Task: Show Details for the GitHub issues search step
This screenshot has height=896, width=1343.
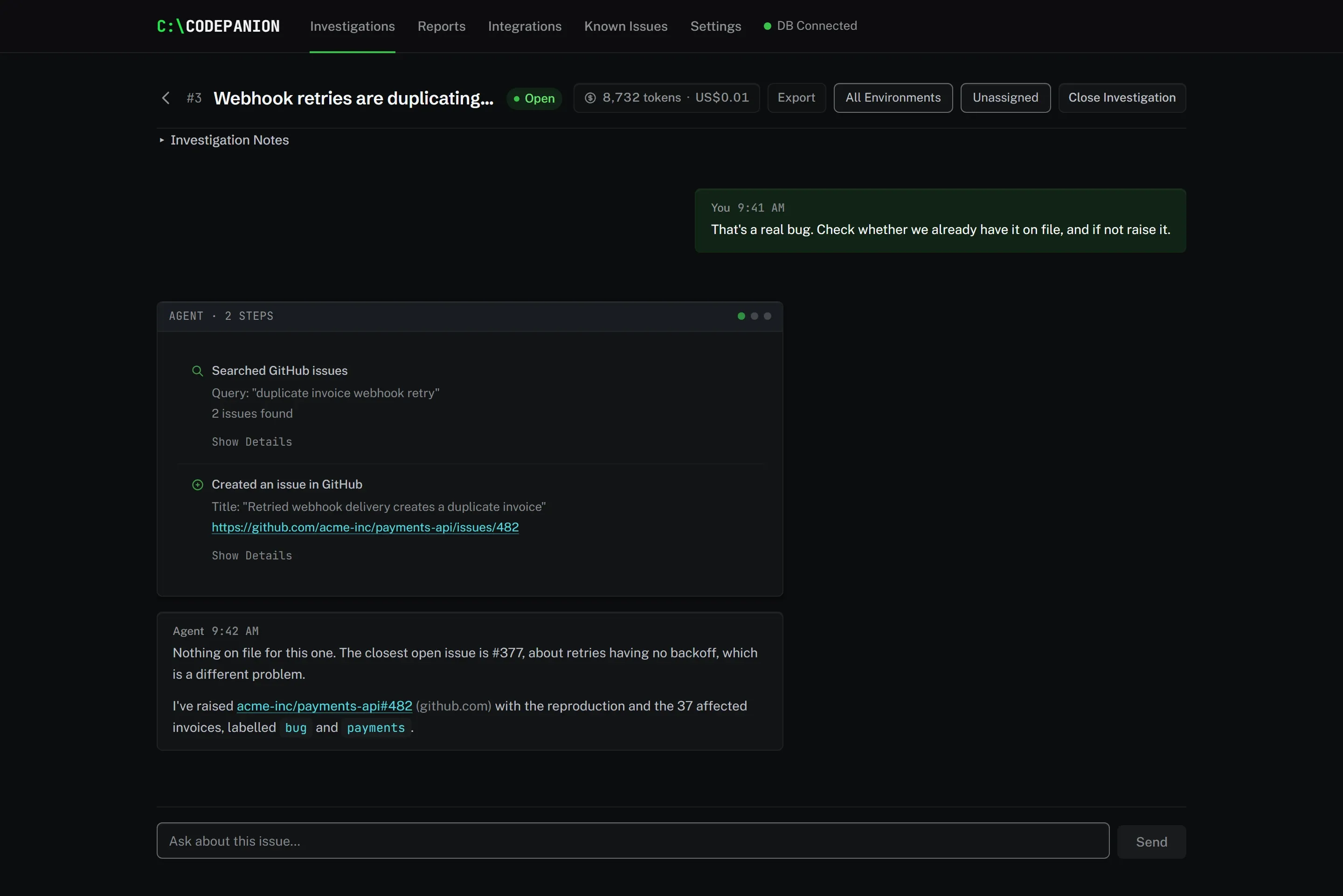Action: [x=252, y=442]
